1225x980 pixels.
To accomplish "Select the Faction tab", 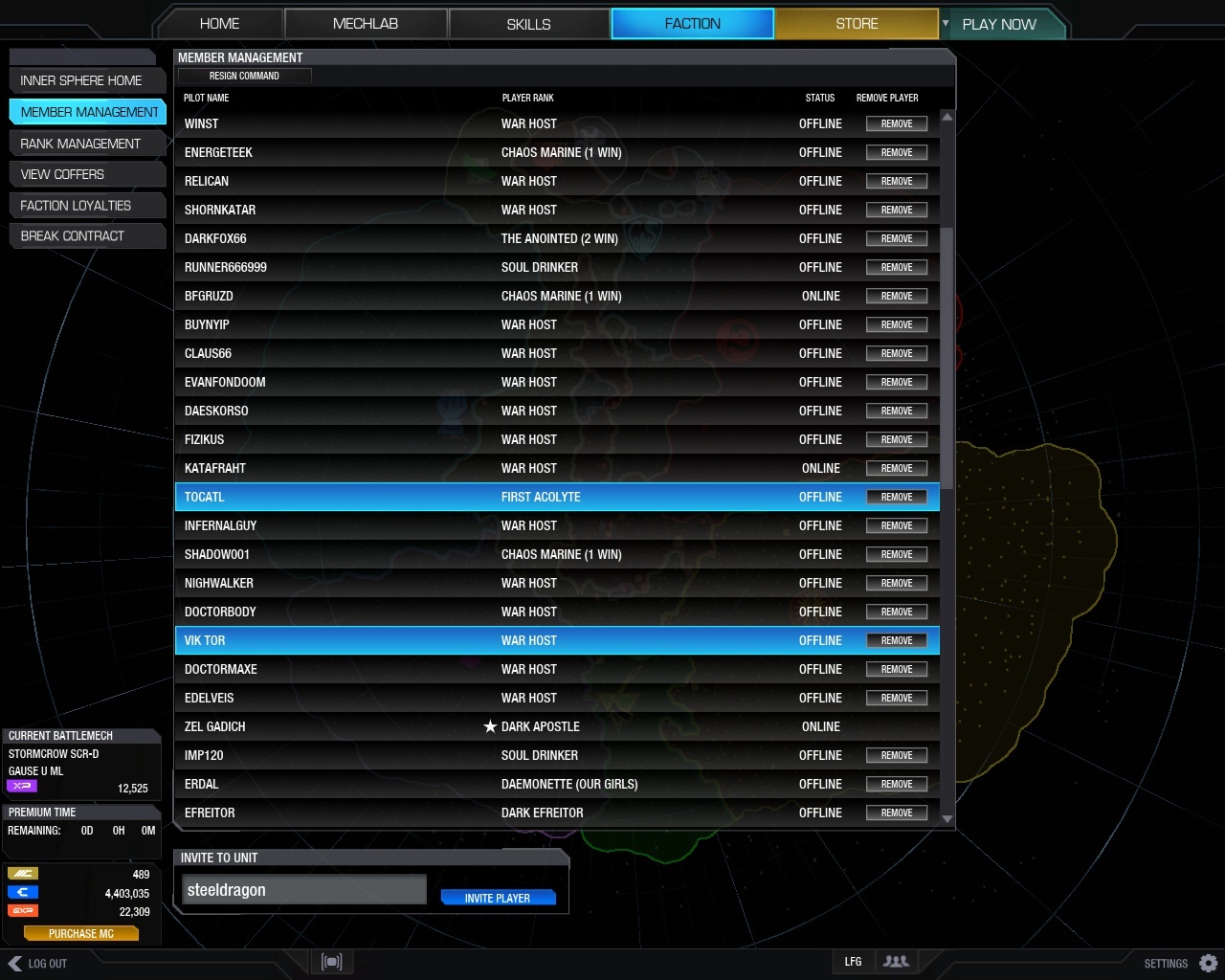I will [x=692, y=24].
